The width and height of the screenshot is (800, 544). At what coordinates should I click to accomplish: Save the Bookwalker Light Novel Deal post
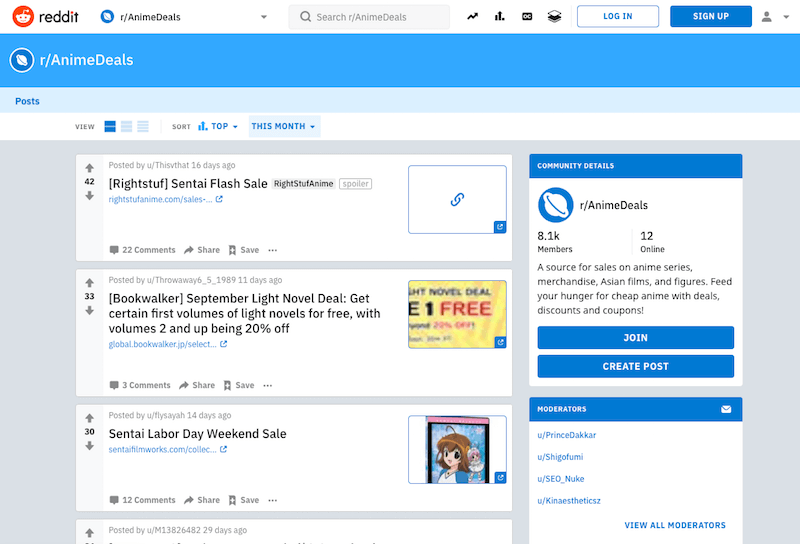239,385
